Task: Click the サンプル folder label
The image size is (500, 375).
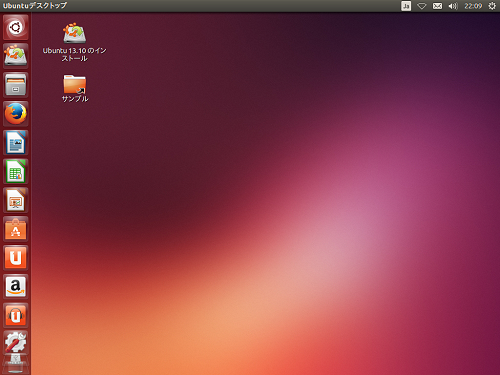Action: [75, 99]
